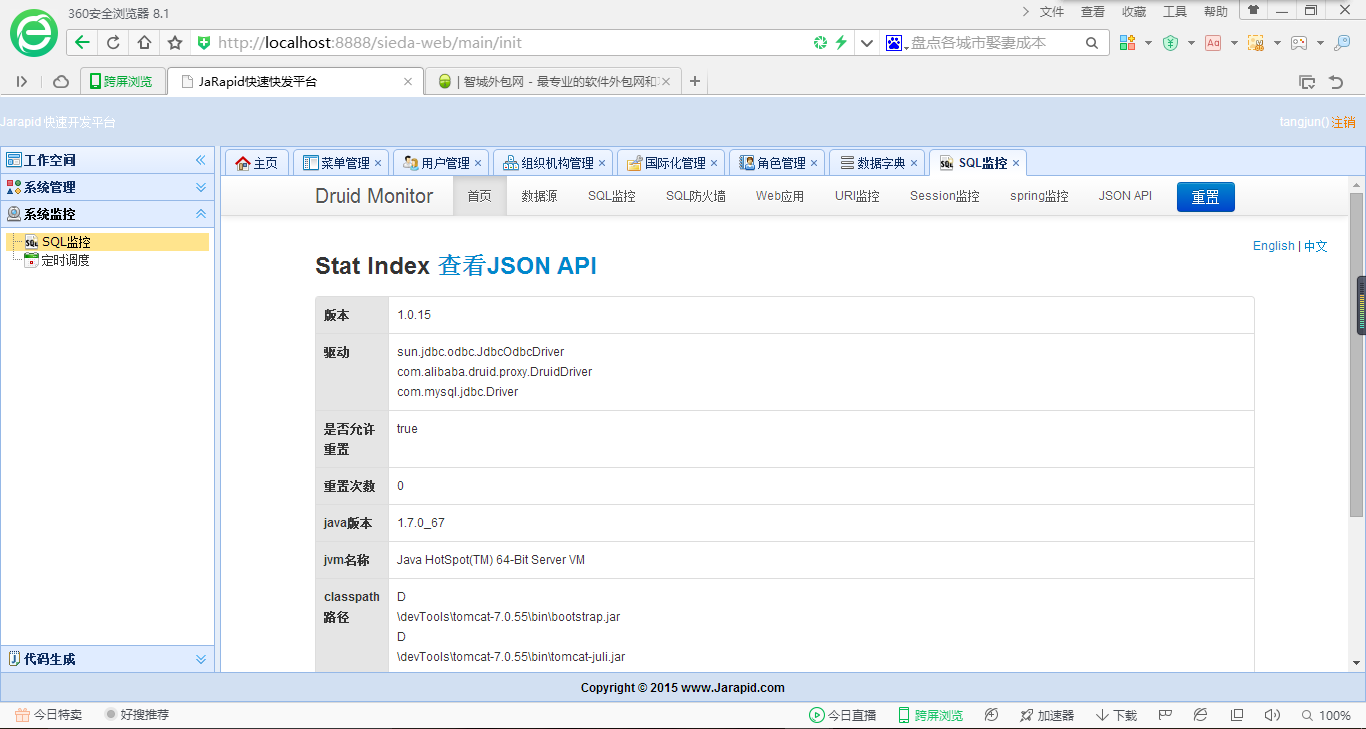Image resolution: width=1366 pixels, height=729 pixels.
Task: Open the 文件 menu
Action: pyautogui.click(x=1052, y=11)
